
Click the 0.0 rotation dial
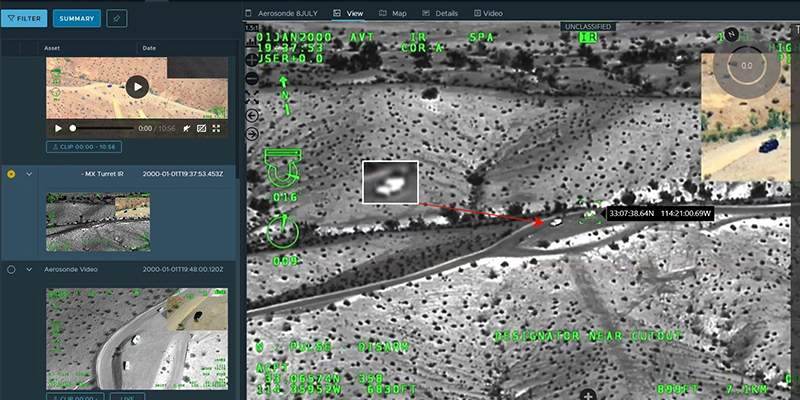[746, 66]
